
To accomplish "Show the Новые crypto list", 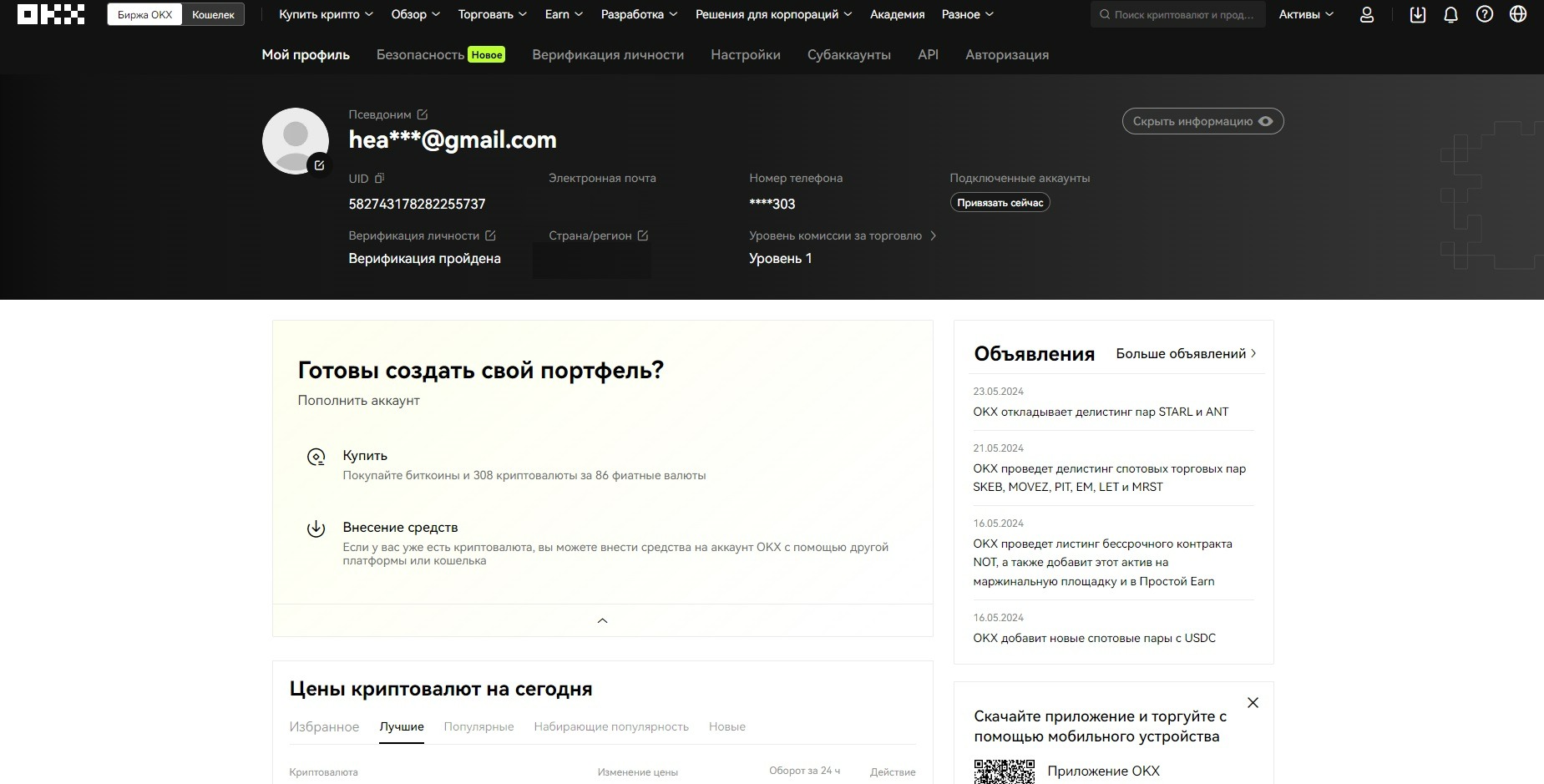I will click(x=727, y=726).
